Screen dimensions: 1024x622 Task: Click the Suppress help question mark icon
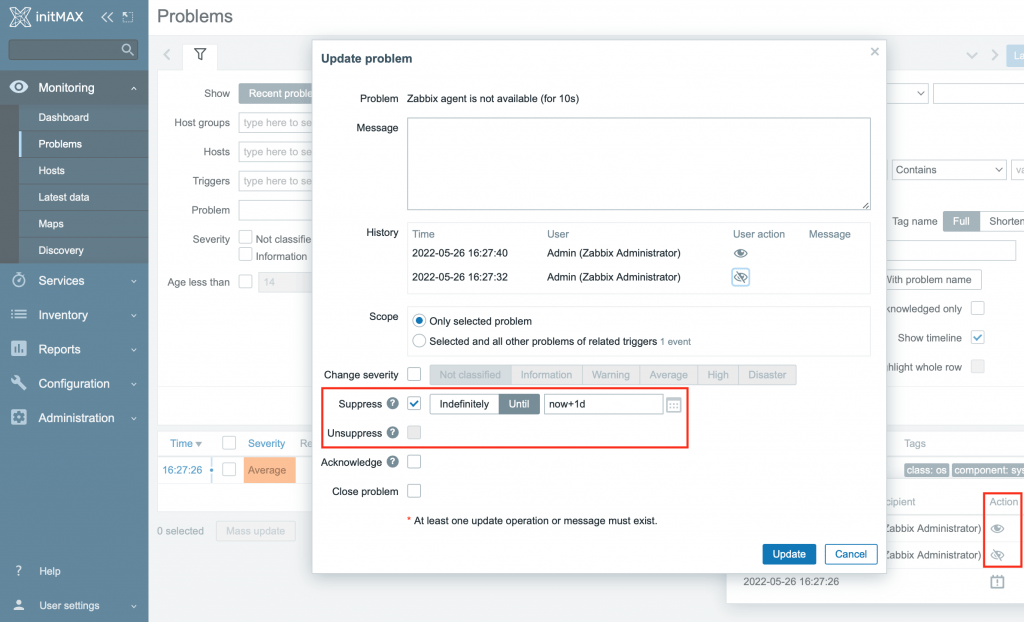click(393, 404)
